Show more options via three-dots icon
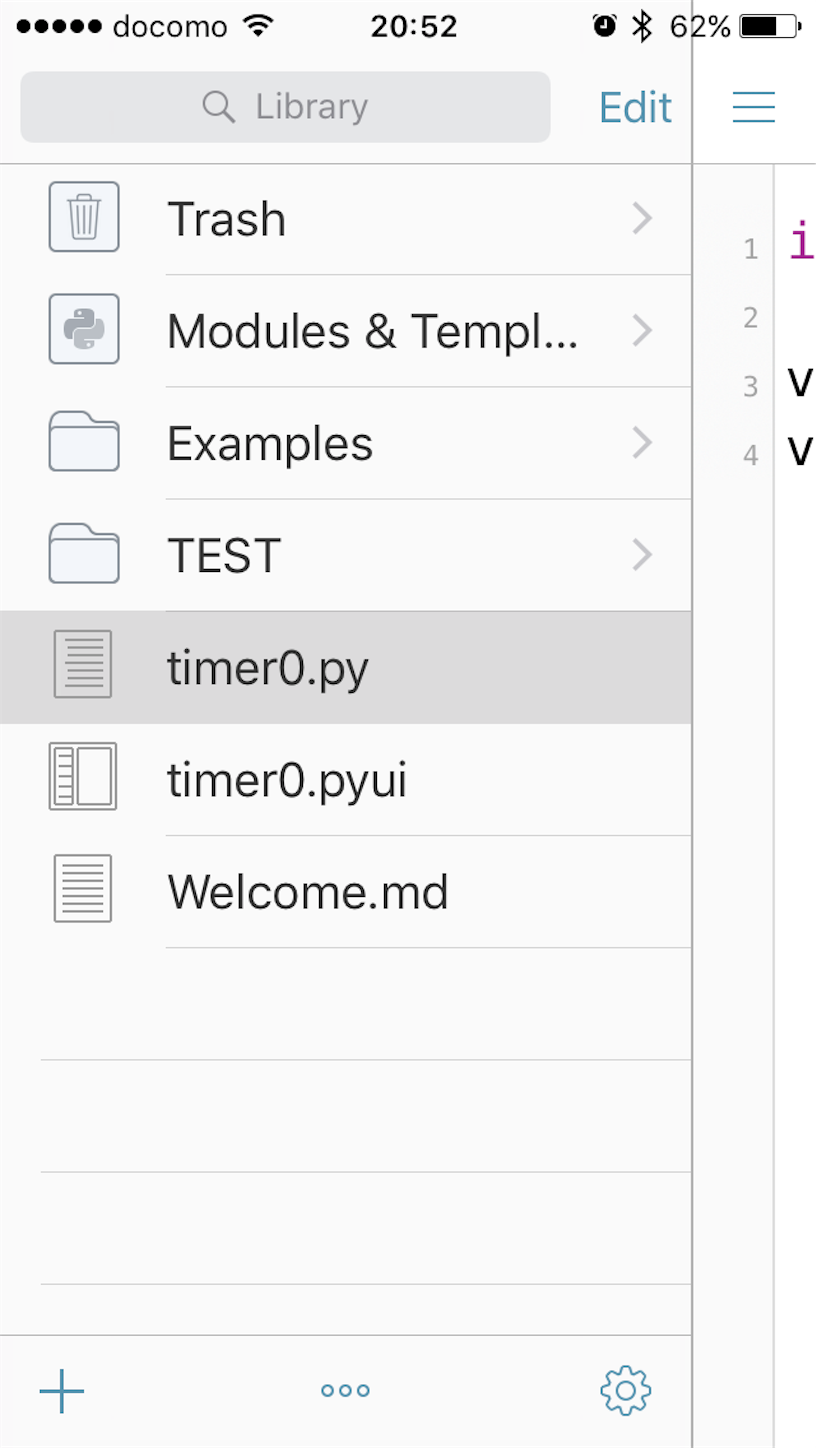The width and height of the screenshot is (816, 1448). tap(345, 1391)
